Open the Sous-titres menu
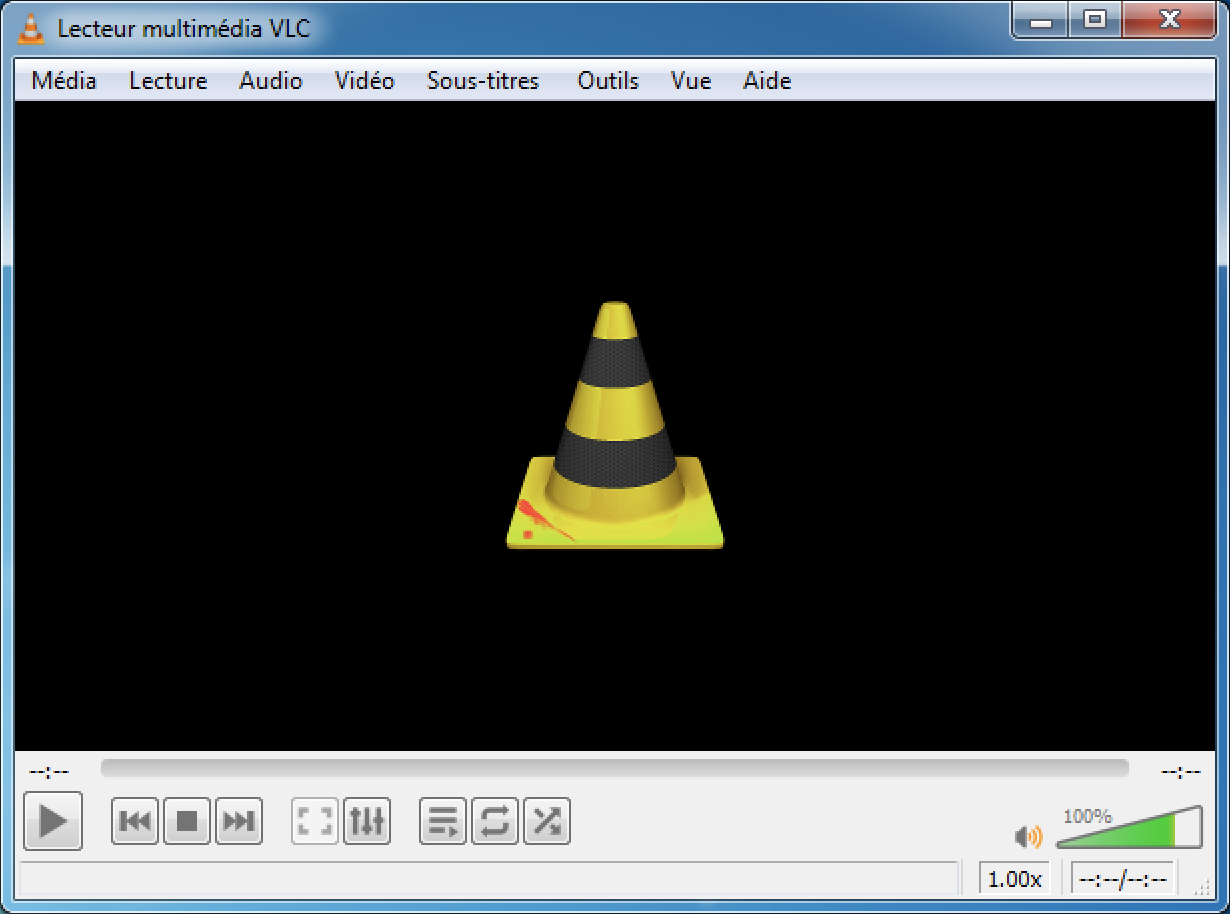The image size is (1230, 914). coord(483,81)
